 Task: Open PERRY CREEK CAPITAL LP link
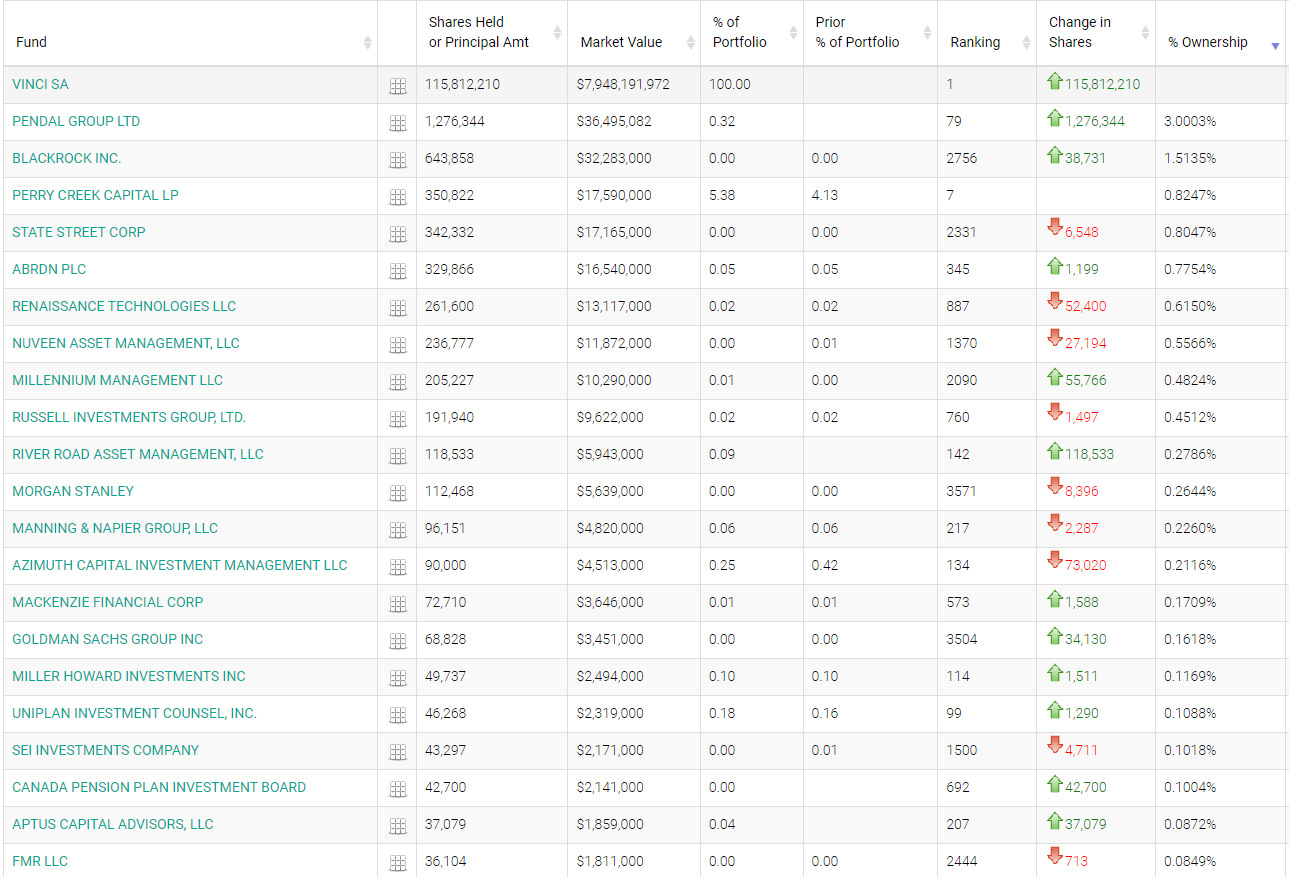[x=95, y=195]
